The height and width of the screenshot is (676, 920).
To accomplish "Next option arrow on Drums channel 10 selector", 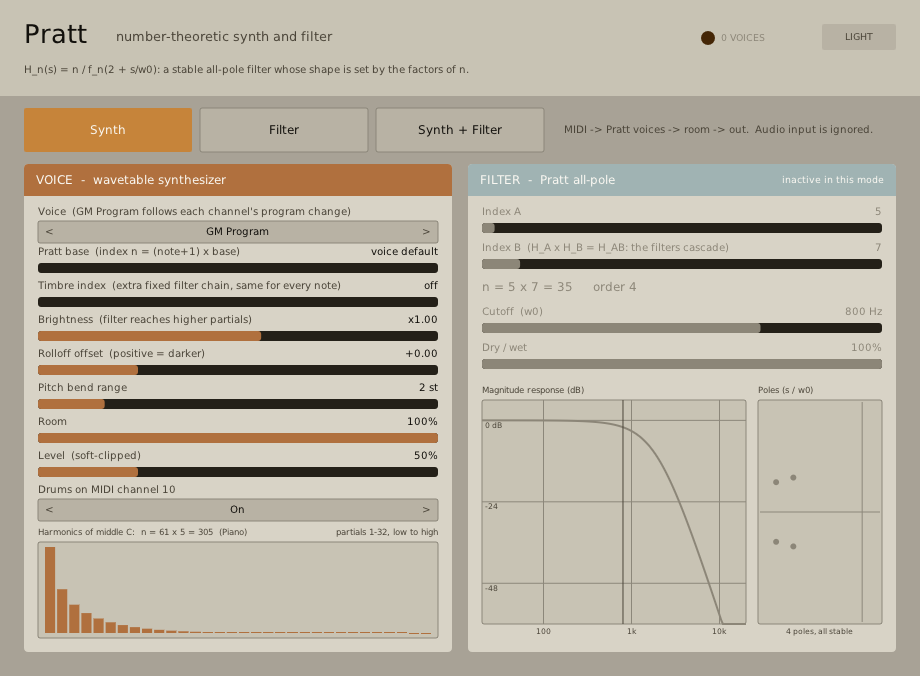I will [426, 510].
